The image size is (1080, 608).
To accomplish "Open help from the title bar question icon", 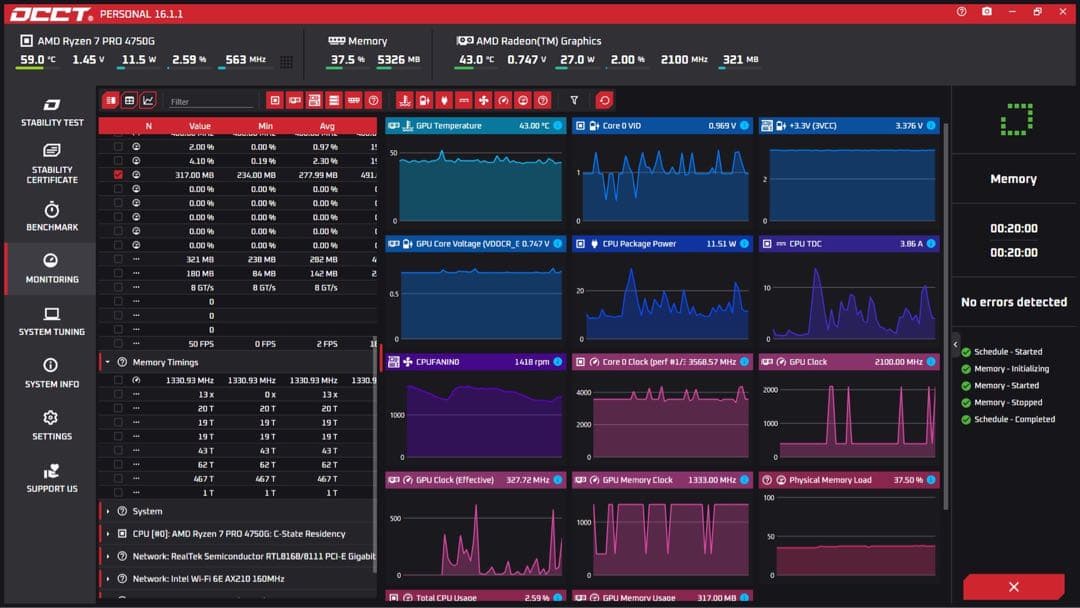I will pyautogui.click(x=961, y=12).
